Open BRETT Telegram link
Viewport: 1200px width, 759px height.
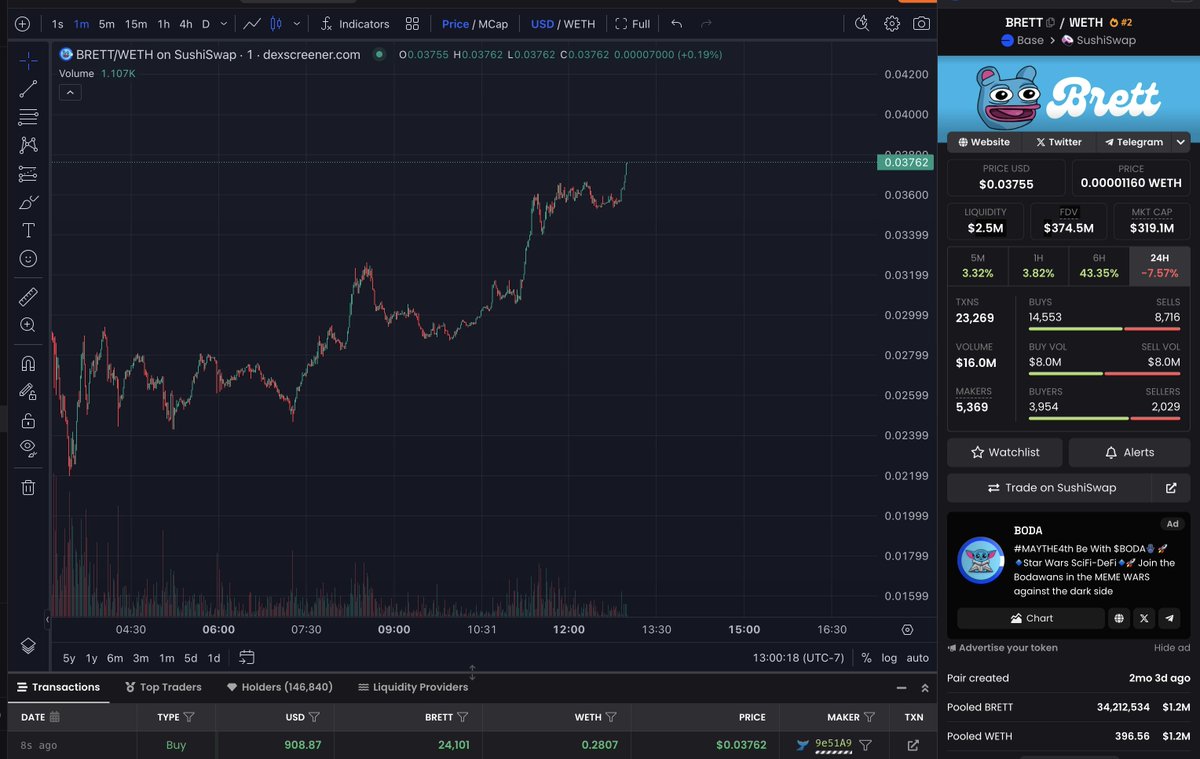1134,142
